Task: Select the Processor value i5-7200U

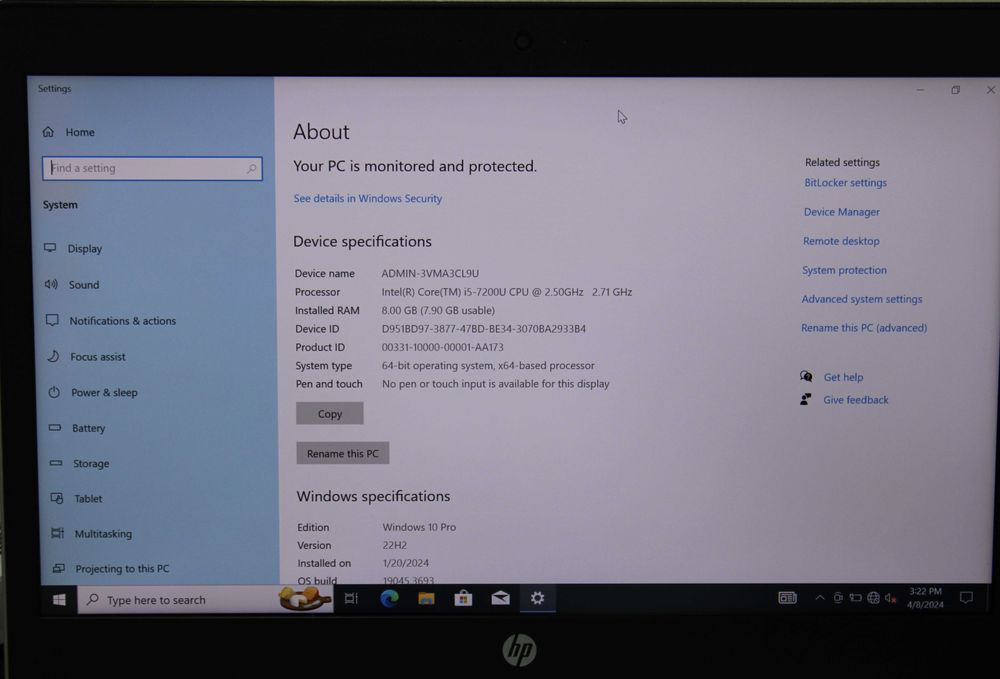Action: click(506, 291)
